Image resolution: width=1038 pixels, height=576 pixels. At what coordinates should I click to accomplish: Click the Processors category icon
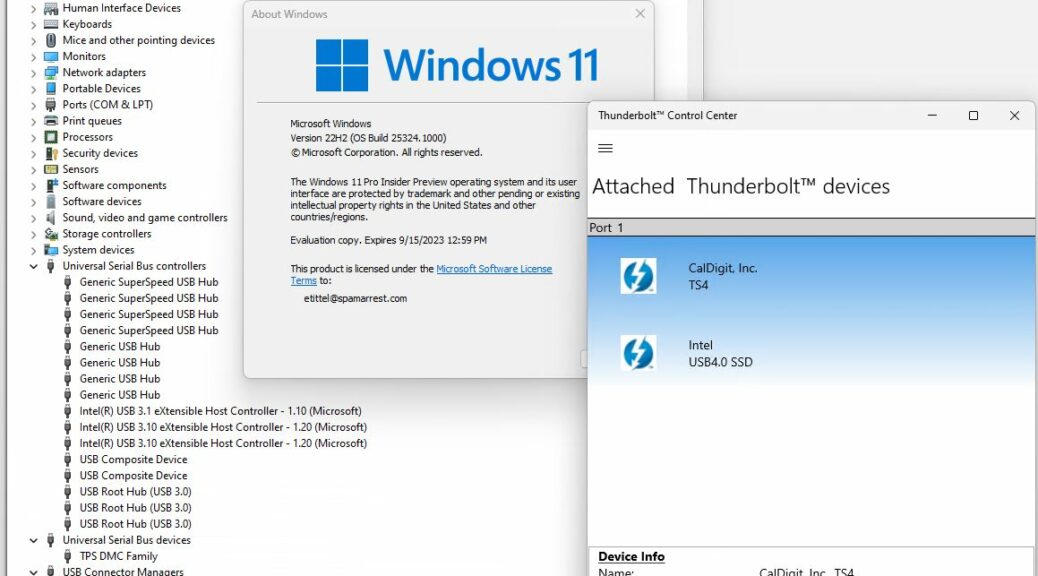pyautogui.click(x=51, y=137)
